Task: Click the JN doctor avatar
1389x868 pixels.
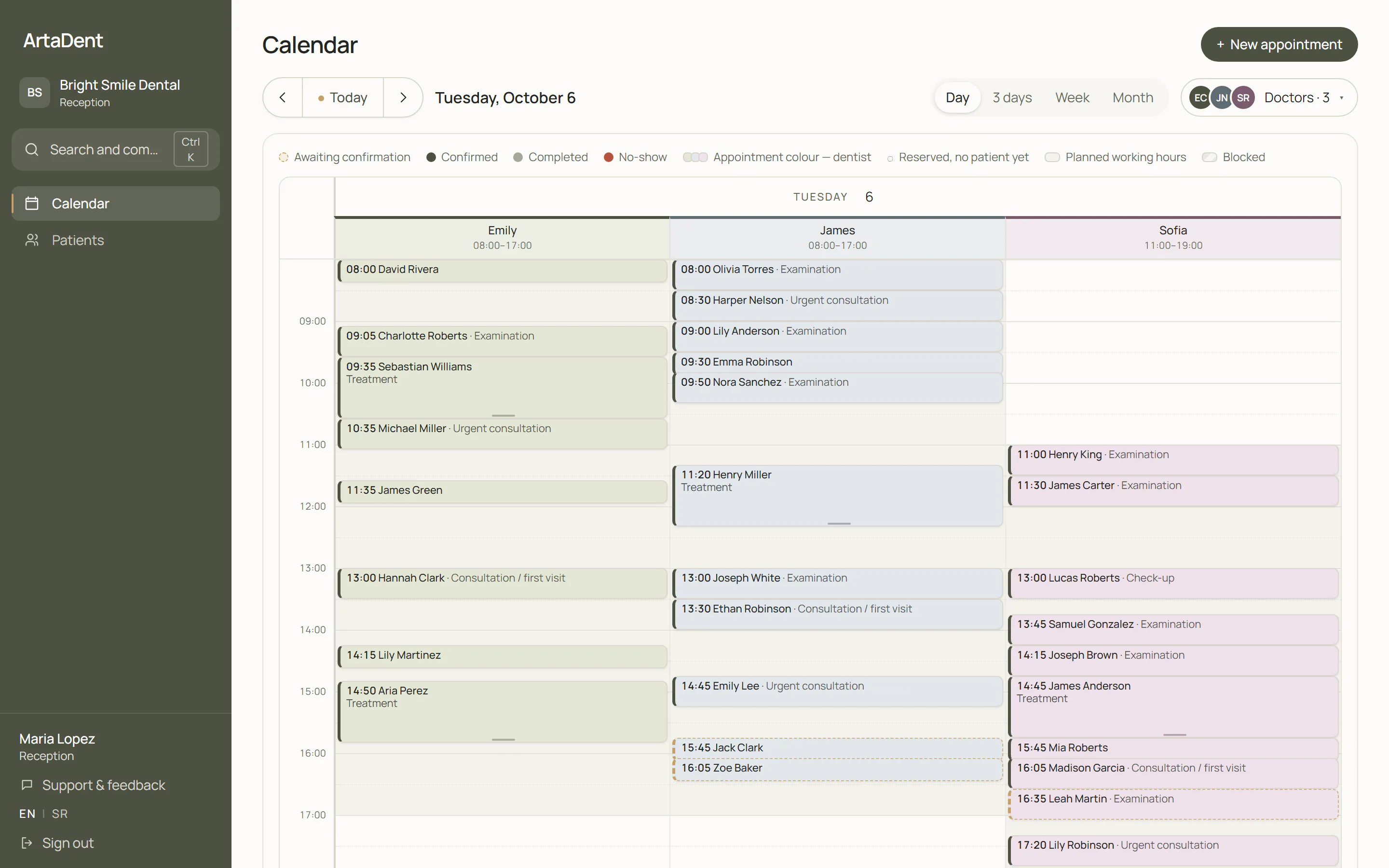Action: (x=1221, y=97)
